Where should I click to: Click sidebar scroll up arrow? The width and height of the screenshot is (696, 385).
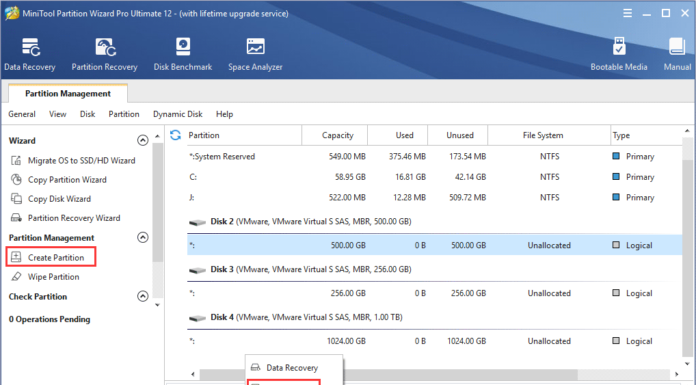[x=158, y=135]
